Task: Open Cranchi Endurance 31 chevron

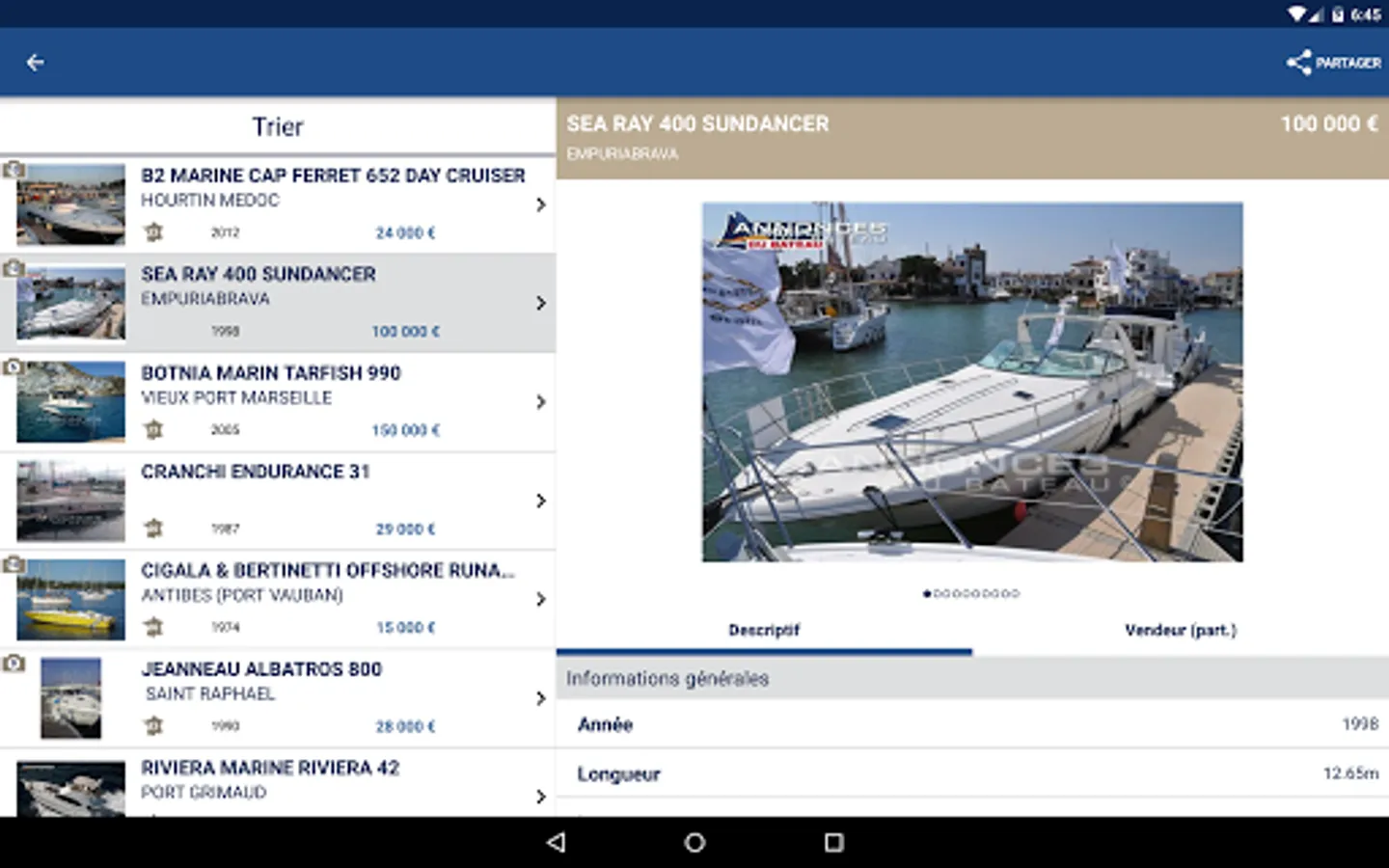Action: [x=540, y=501]
